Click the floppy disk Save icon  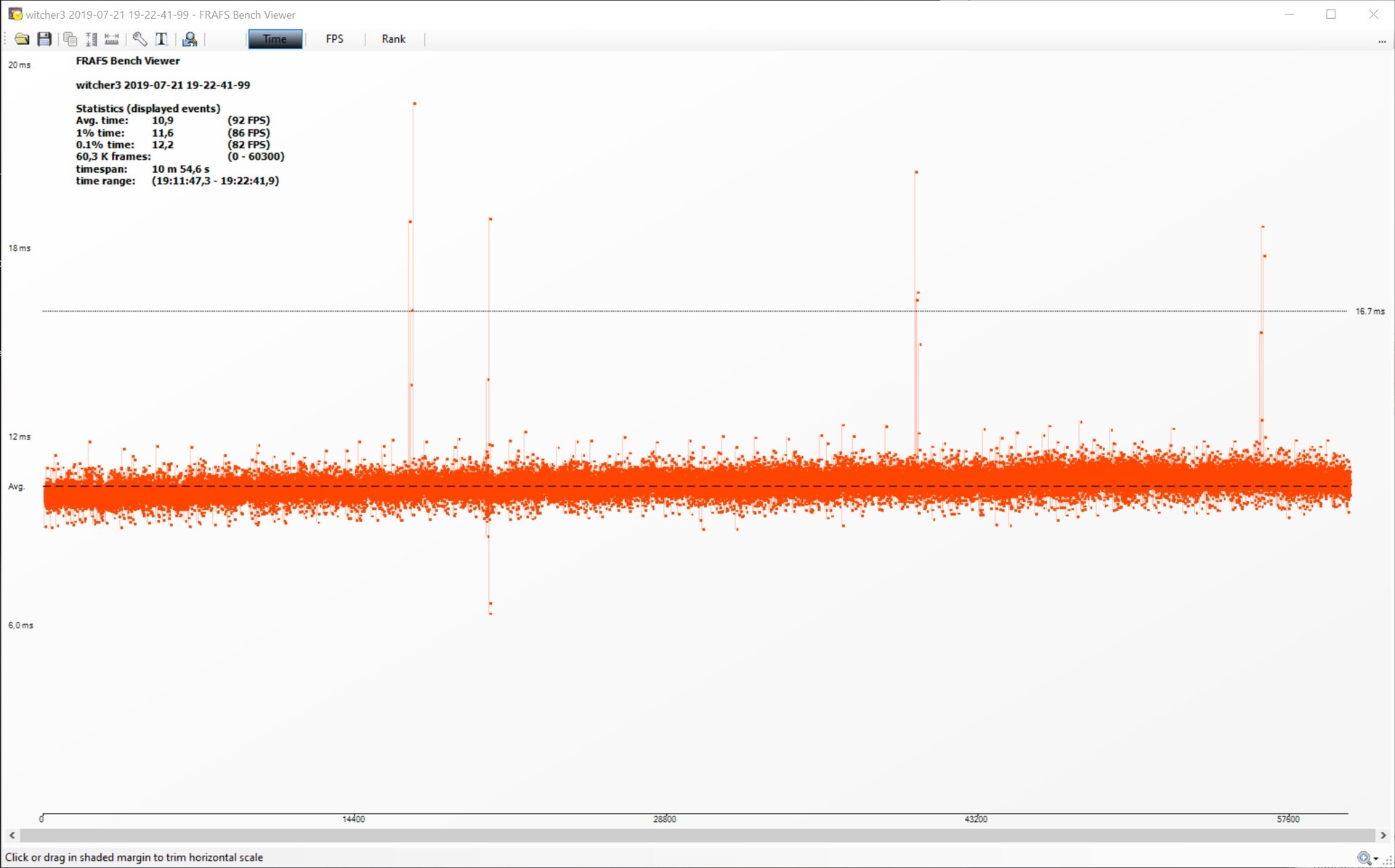coord(44,39)
